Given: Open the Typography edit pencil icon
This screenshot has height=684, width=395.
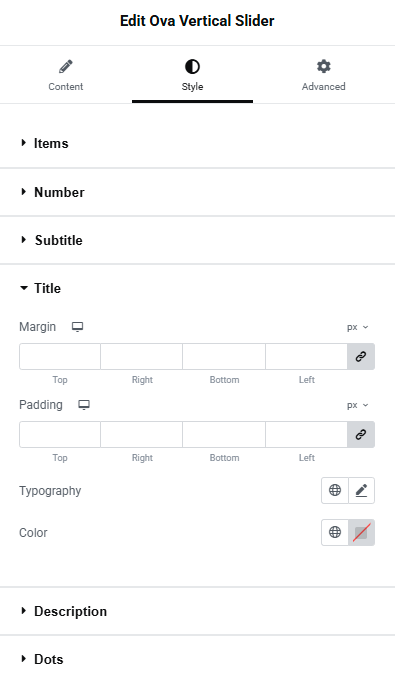Looking at the screenshot, I should pyautogui.click(x=361, y=490).
